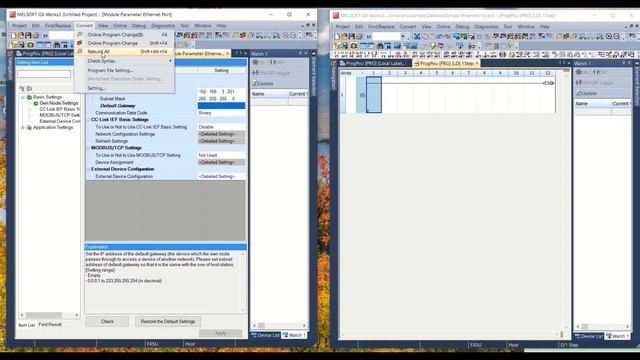Click horizontal scrollbar in left Watch panel

pos(279,325)
